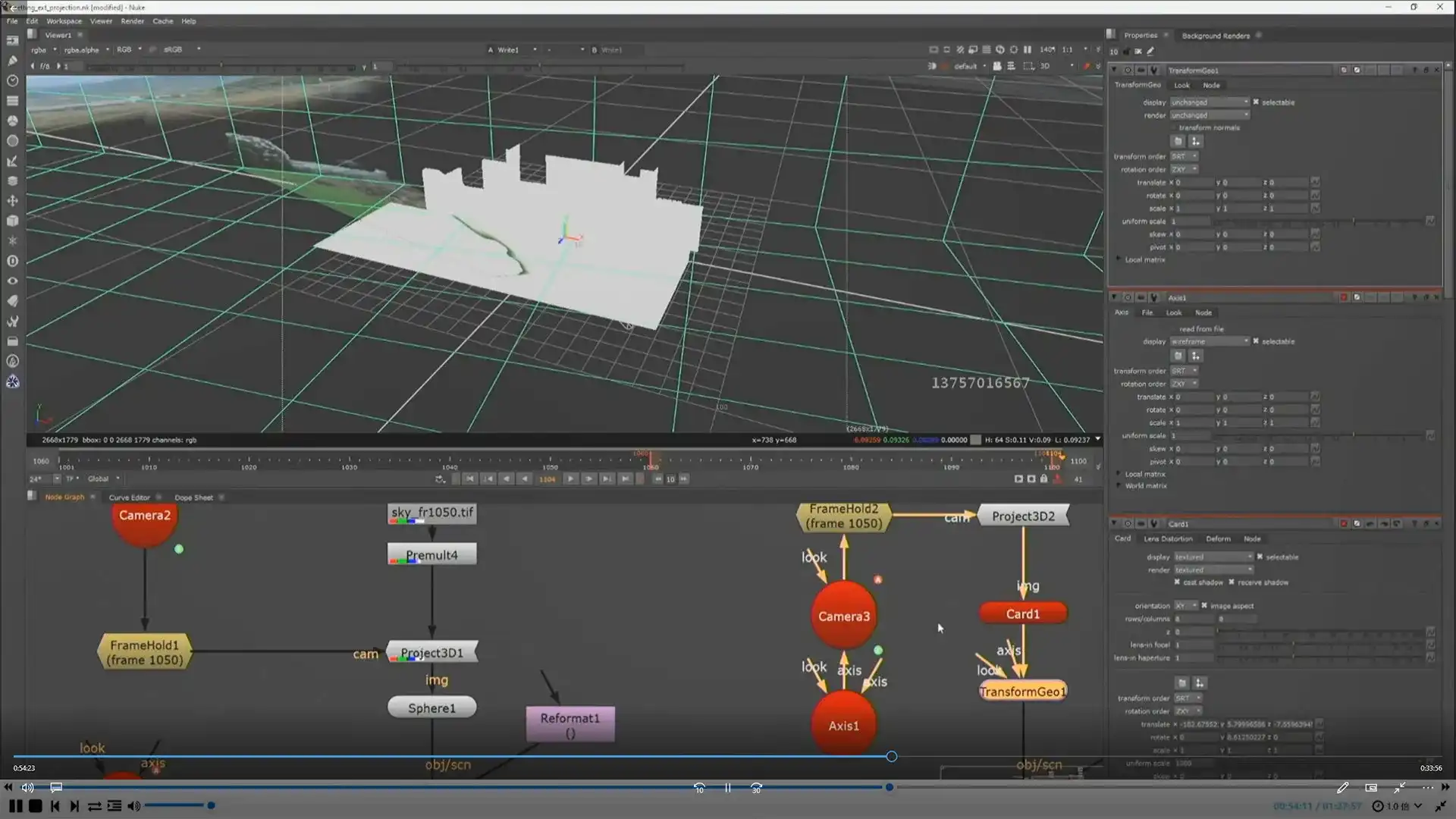Open the Merge nodes layers icon

click(x=12, y=181)
